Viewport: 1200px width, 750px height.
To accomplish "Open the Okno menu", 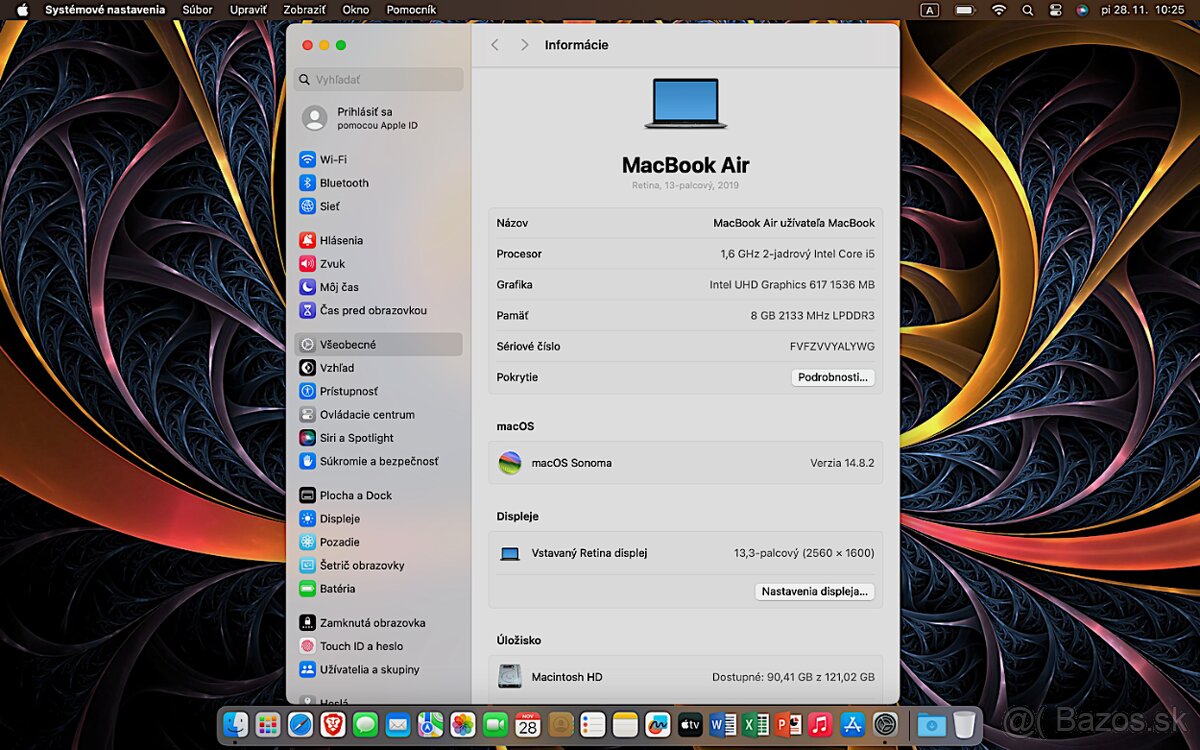I will click(x=355, y=10).
